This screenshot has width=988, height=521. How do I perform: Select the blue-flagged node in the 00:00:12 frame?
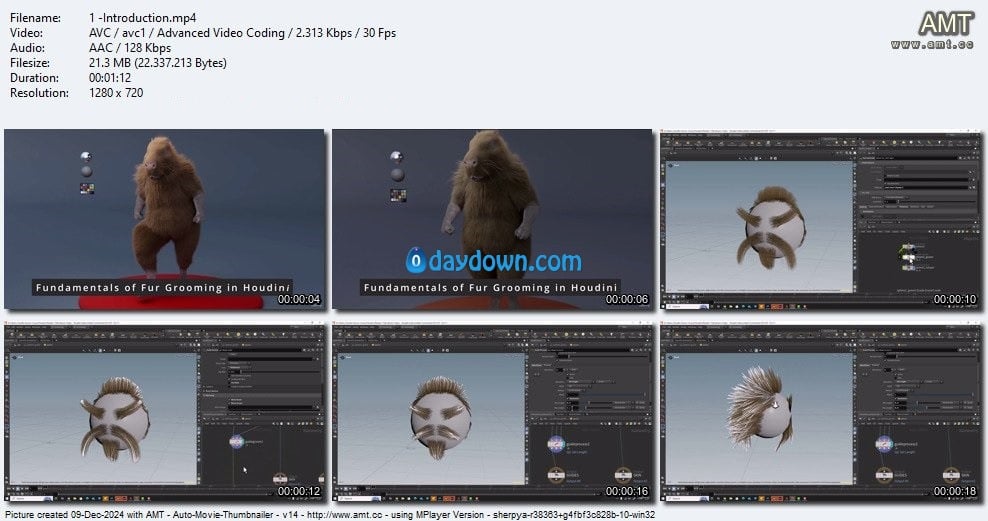pos(236,442)
